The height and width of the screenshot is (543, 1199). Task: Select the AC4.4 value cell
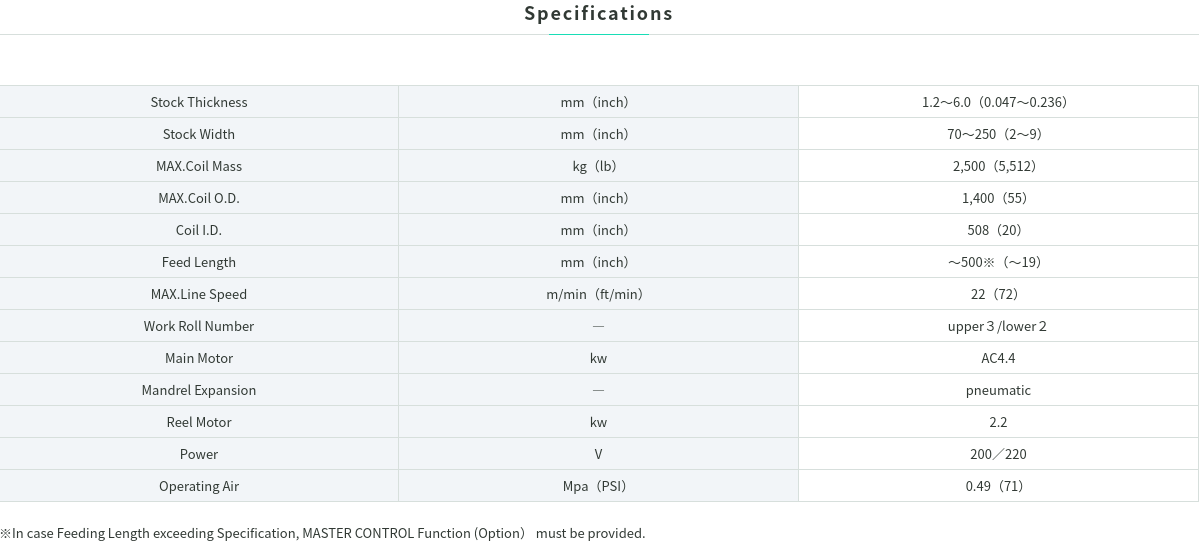(998, 359)
